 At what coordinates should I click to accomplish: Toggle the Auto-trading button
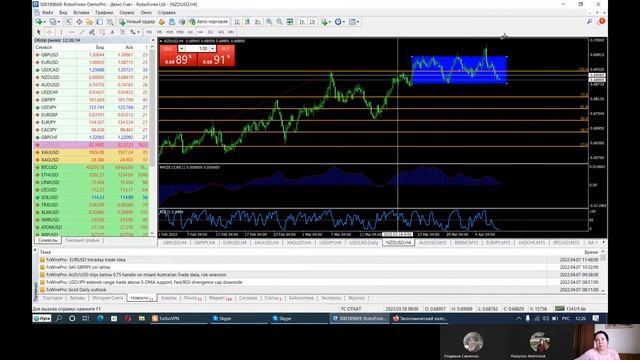coord(209,22)
